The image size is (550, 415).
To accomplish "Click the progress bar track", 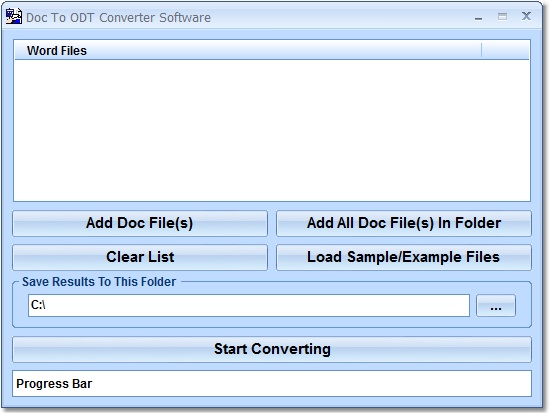I will [272, 384].
